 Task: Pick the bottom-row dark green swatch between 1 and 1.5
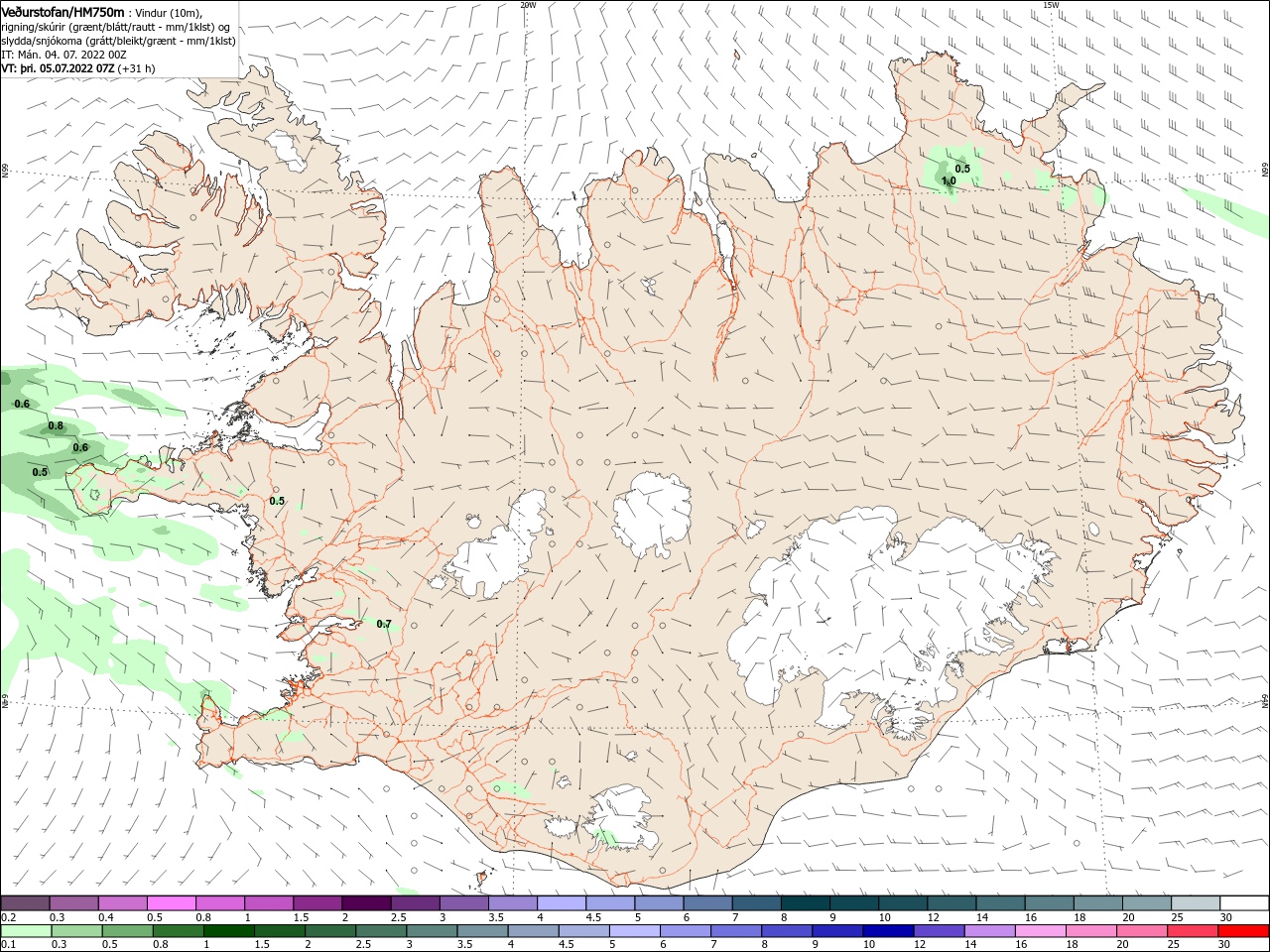coord(229,931)
